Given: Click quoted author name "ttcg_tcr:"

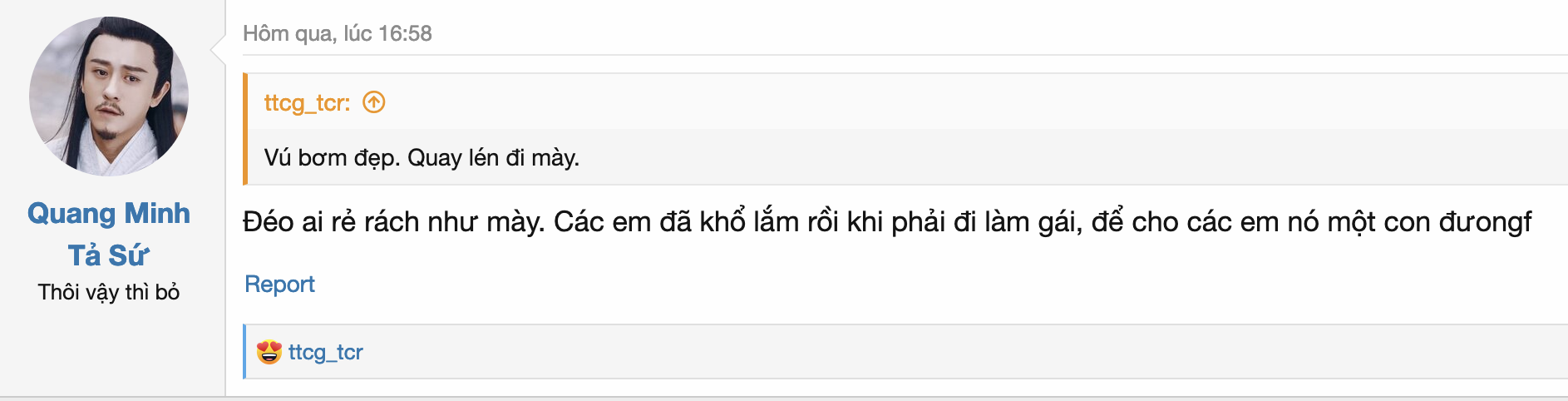Looking at the screenshot, I should 307,103.
